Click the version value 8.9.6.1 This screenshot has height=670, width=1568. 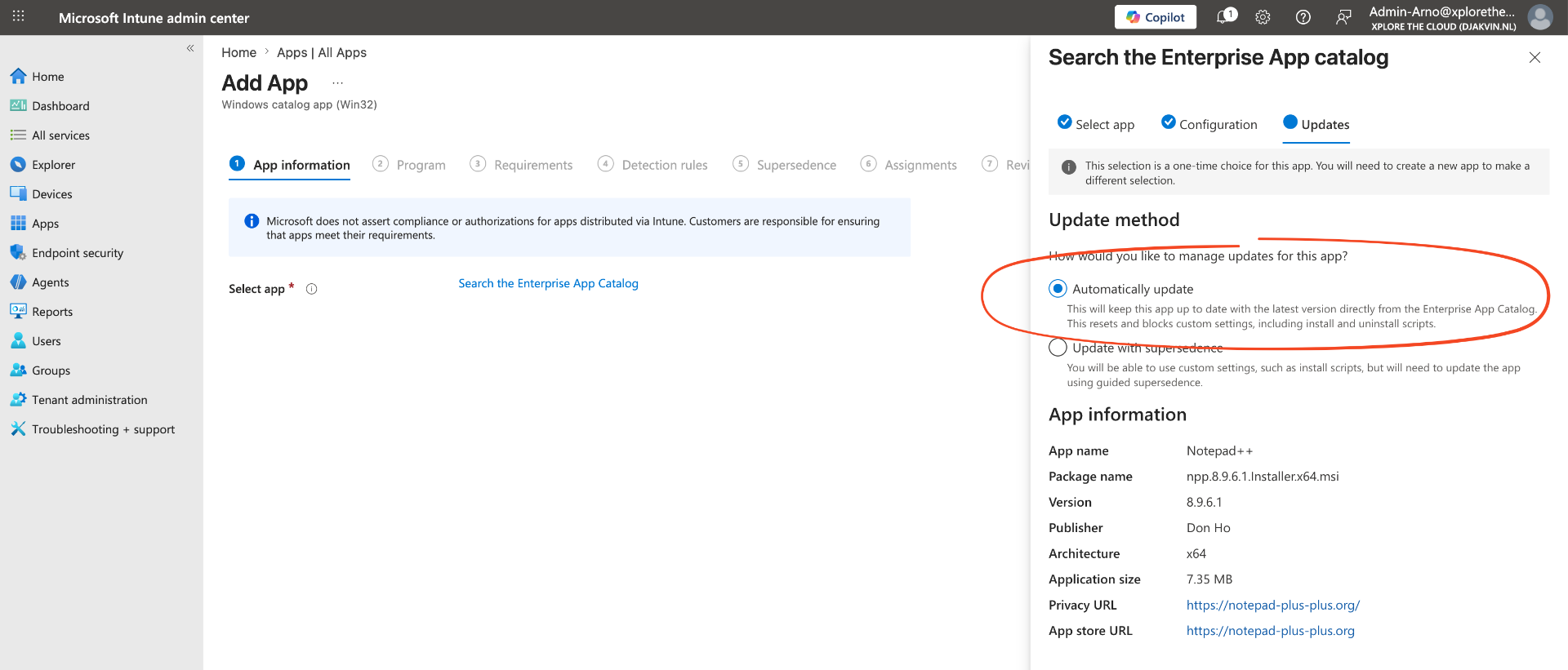point(1204,503)
